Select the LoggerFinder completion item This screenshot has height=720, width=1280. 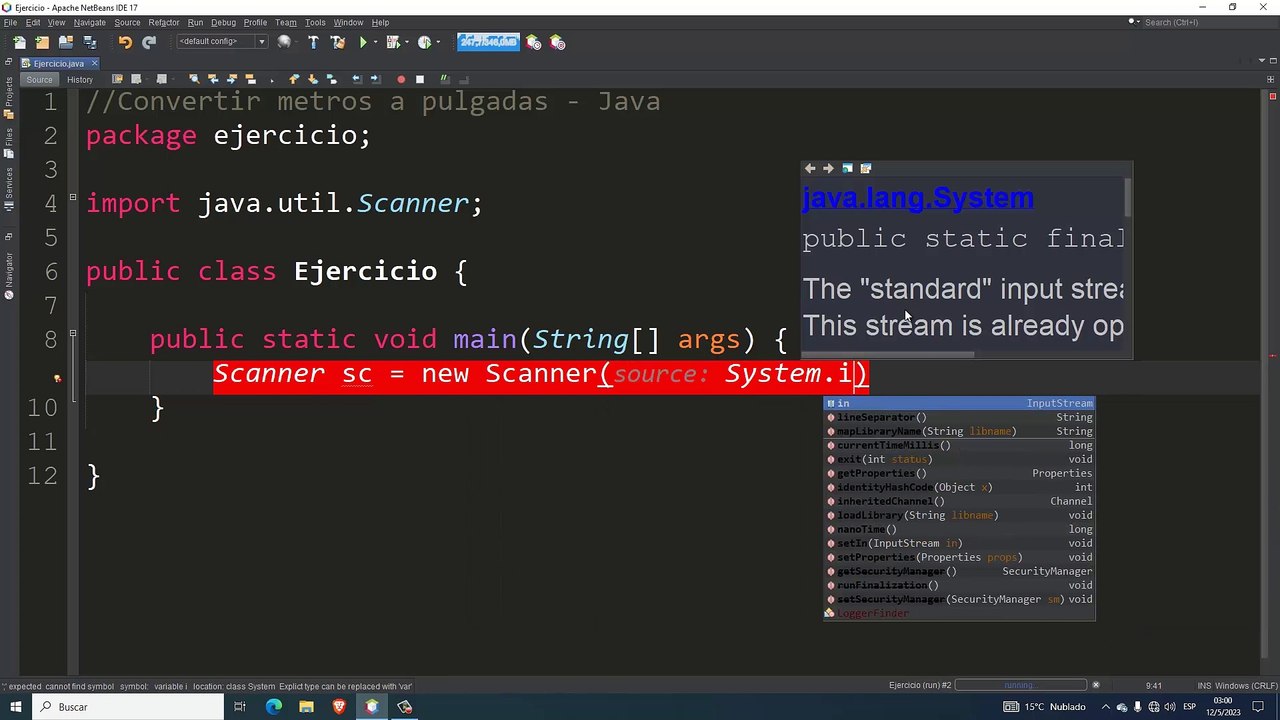[x=959, y=613]
